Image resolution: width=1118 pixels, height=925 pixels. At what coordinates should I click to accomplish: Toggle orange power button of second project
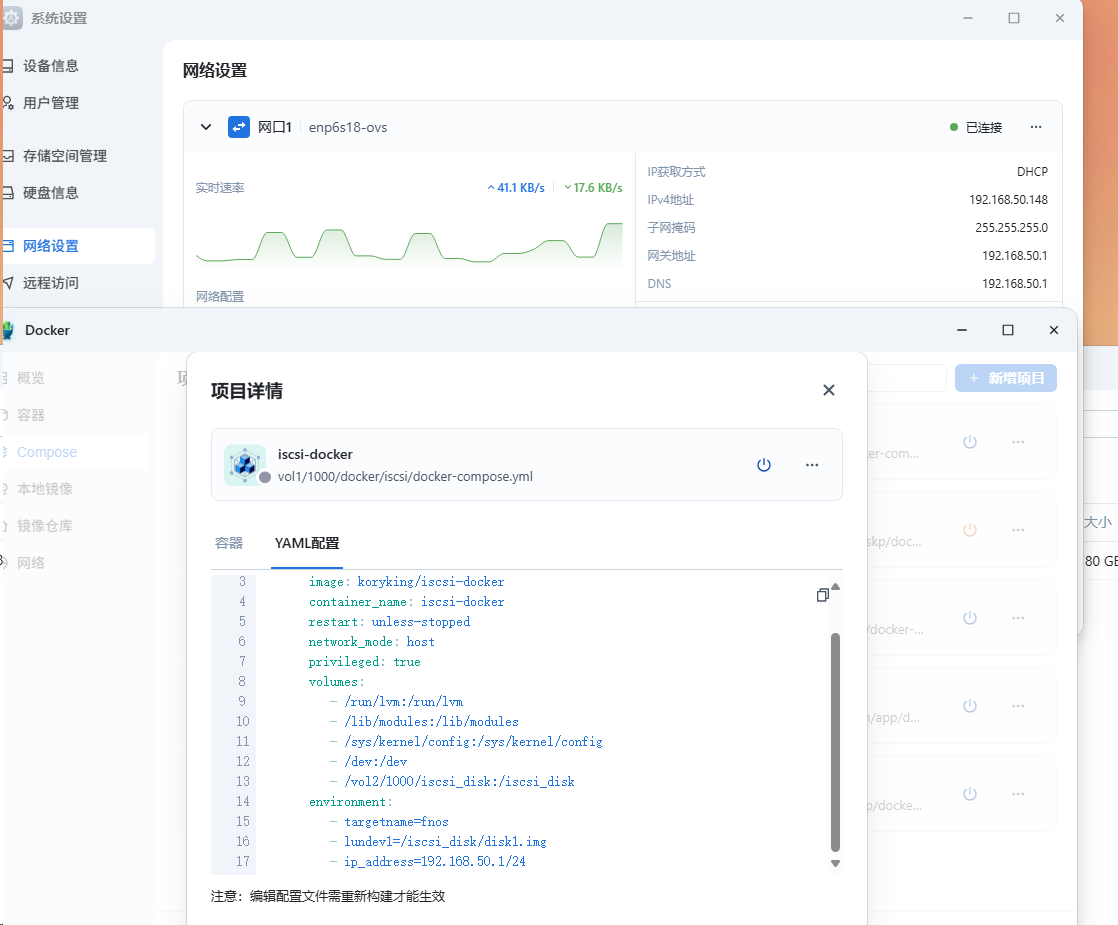(x=970, y=530)
